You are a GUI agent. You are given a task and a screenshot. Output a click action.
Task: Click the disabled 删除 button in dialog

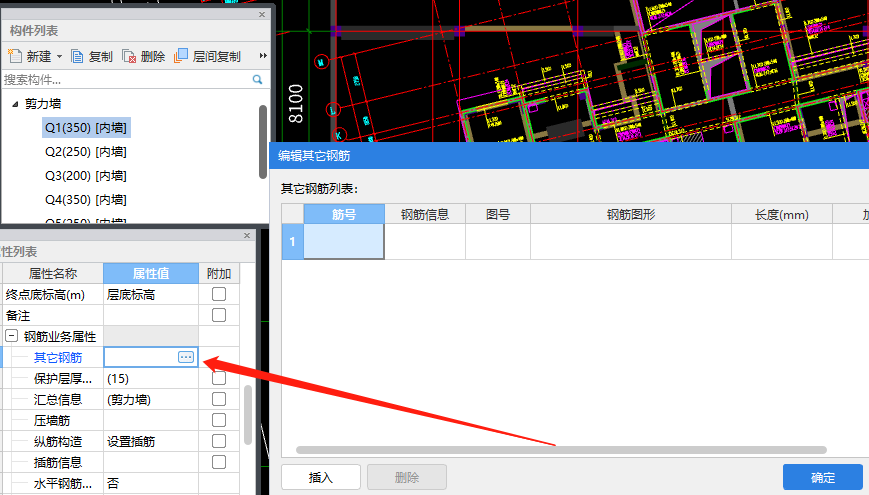point(407,477)
